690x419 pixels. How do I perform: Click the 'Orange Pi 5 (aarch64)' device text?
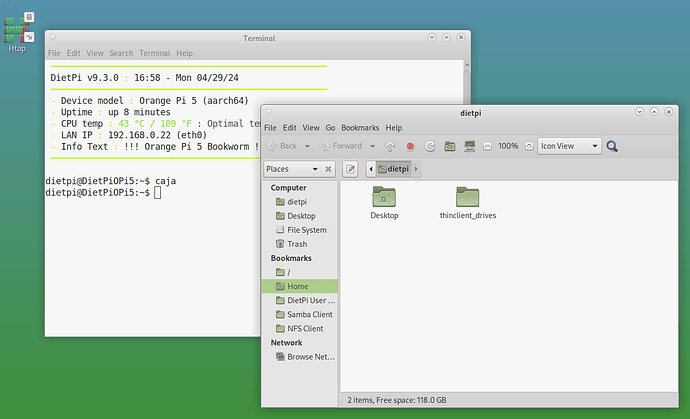point(194,101)
